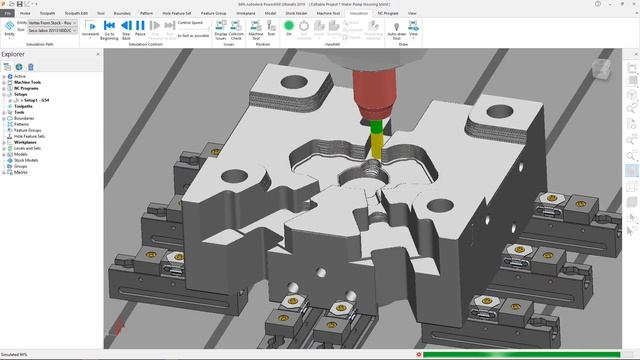
Task: Expand the Tools tree node
Action: click(x=4, y=112)
